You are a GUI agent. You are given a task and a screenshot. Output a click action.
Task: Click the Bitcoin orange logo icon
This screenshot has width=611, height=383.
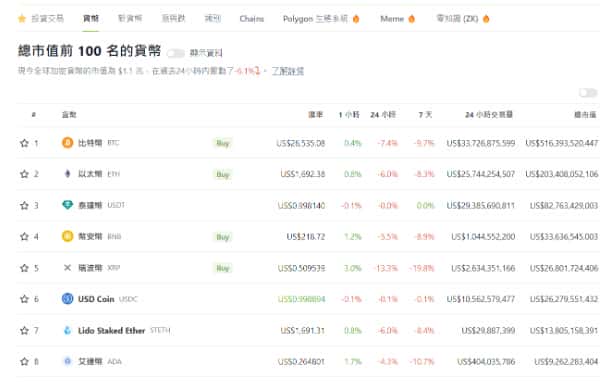67,143
